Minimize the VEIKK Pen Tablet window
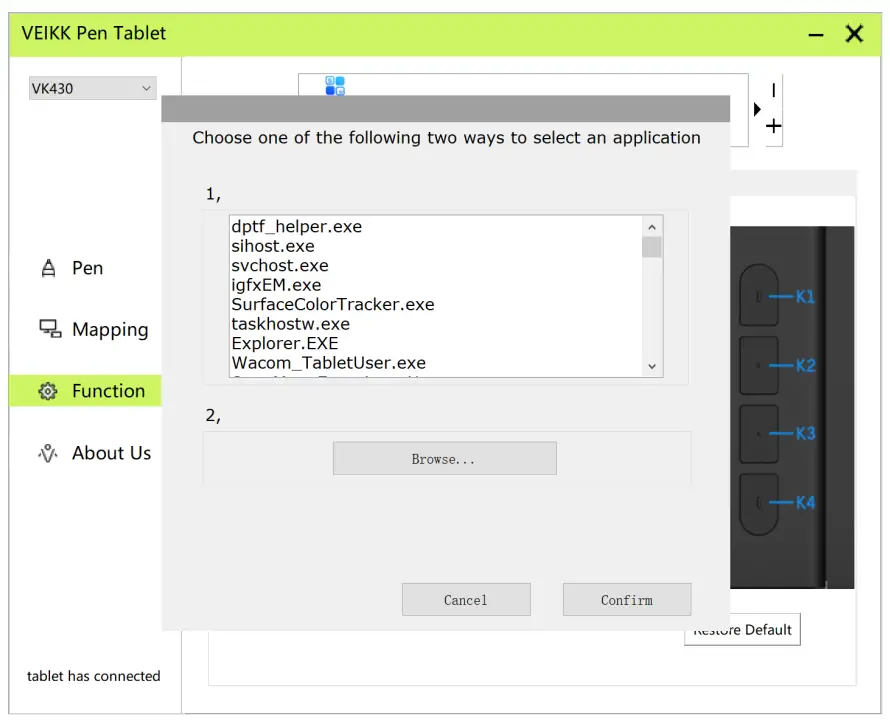890x724 pixels. [816, 35]
